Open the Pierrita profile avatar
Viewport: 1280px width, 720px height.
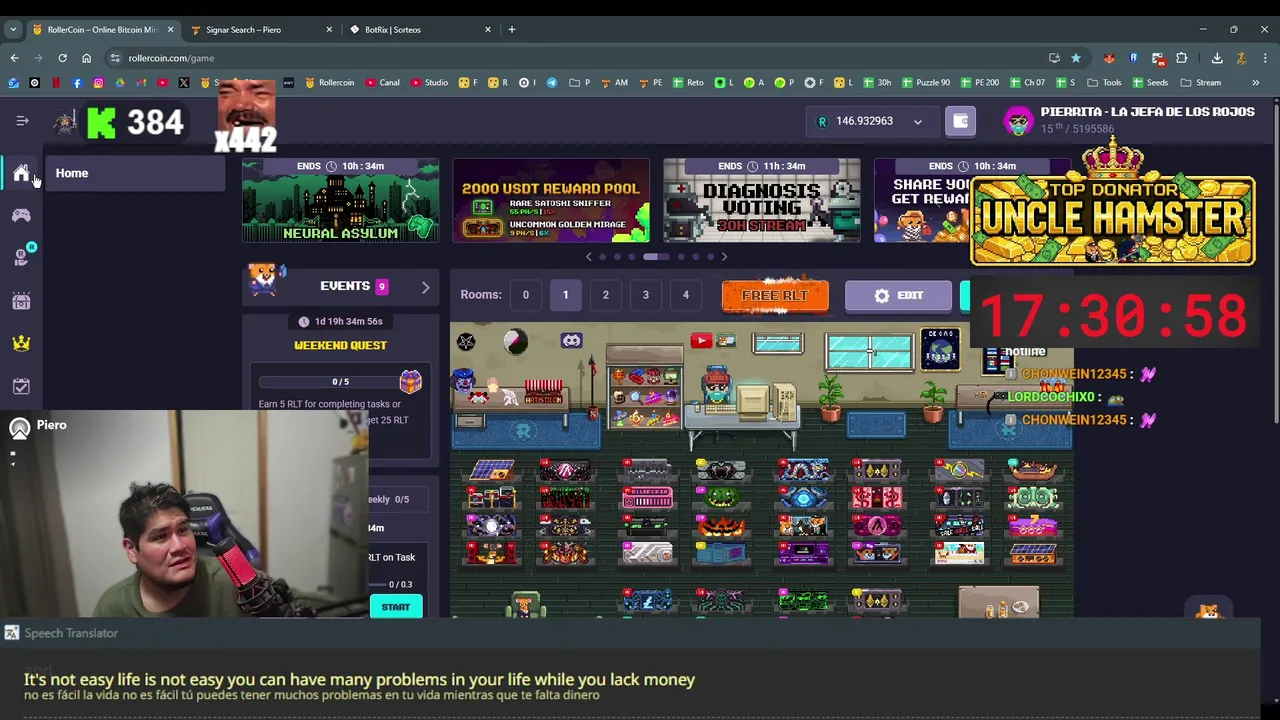pyautogui.click(x=1018, y=121)
